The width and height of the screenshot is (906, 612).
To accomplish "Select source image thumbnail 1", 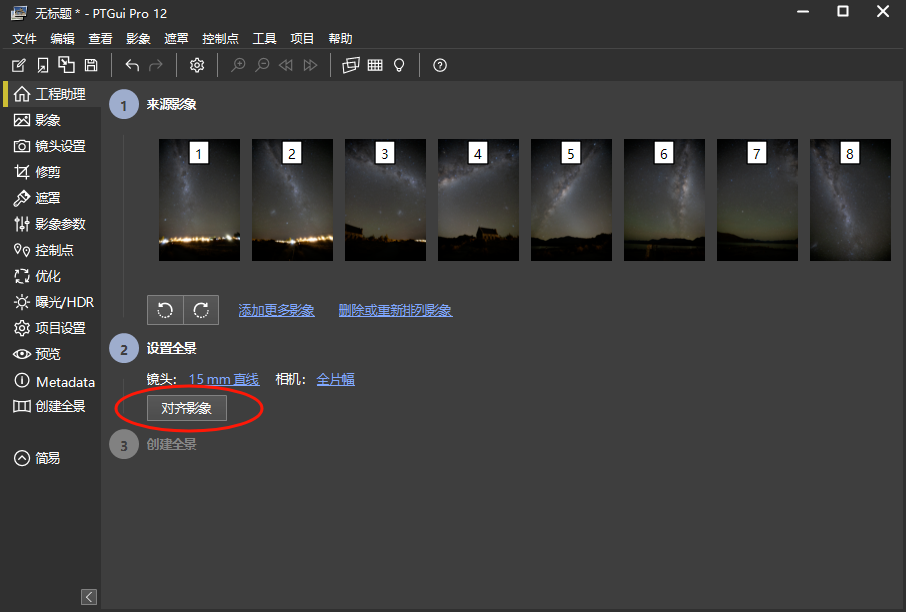I will [199, 200].
